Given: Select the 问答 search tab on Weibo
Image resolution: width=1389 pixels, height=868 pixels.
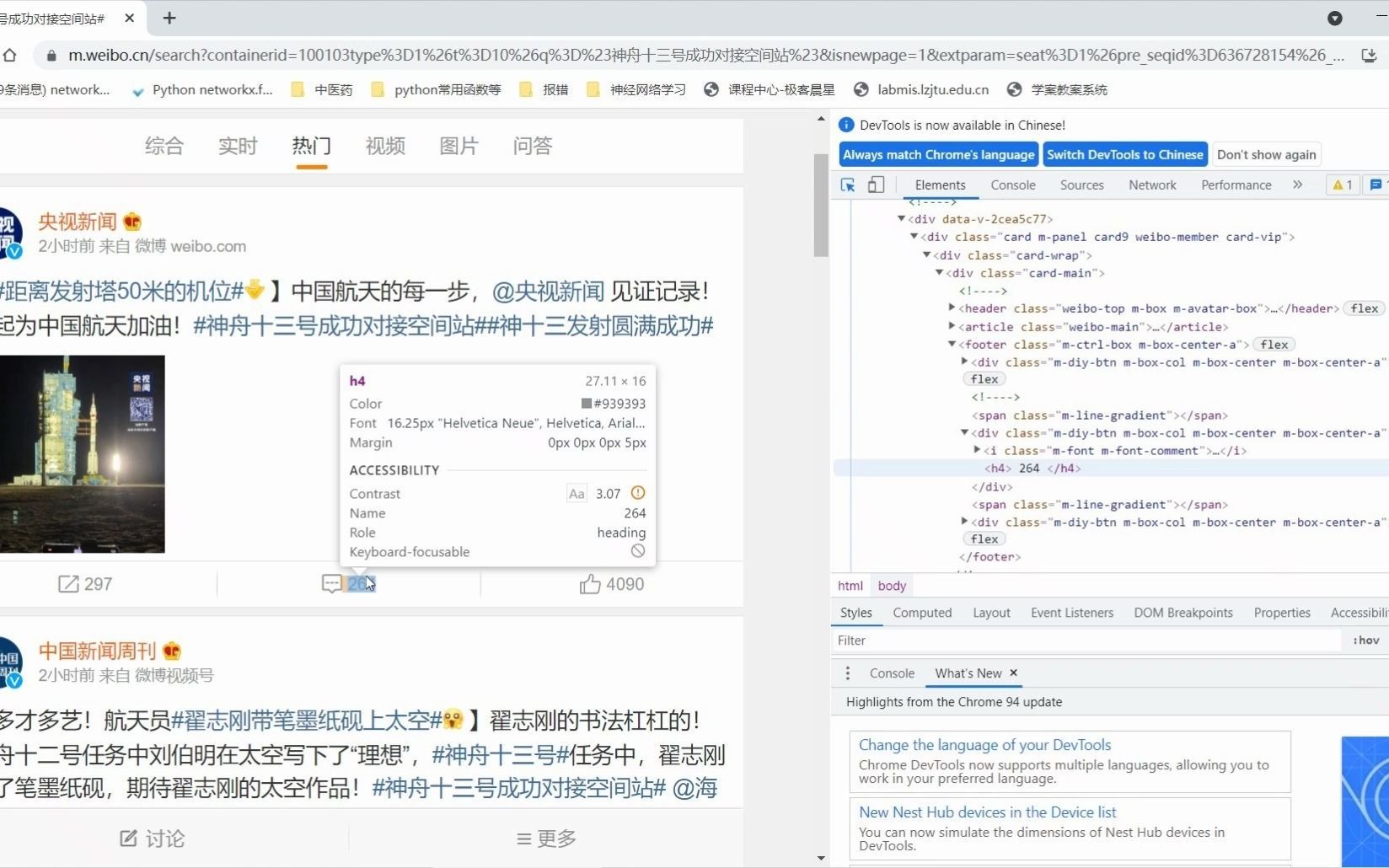Looking at the screenshot, I should pyautogui.click(x=533, y=146).
